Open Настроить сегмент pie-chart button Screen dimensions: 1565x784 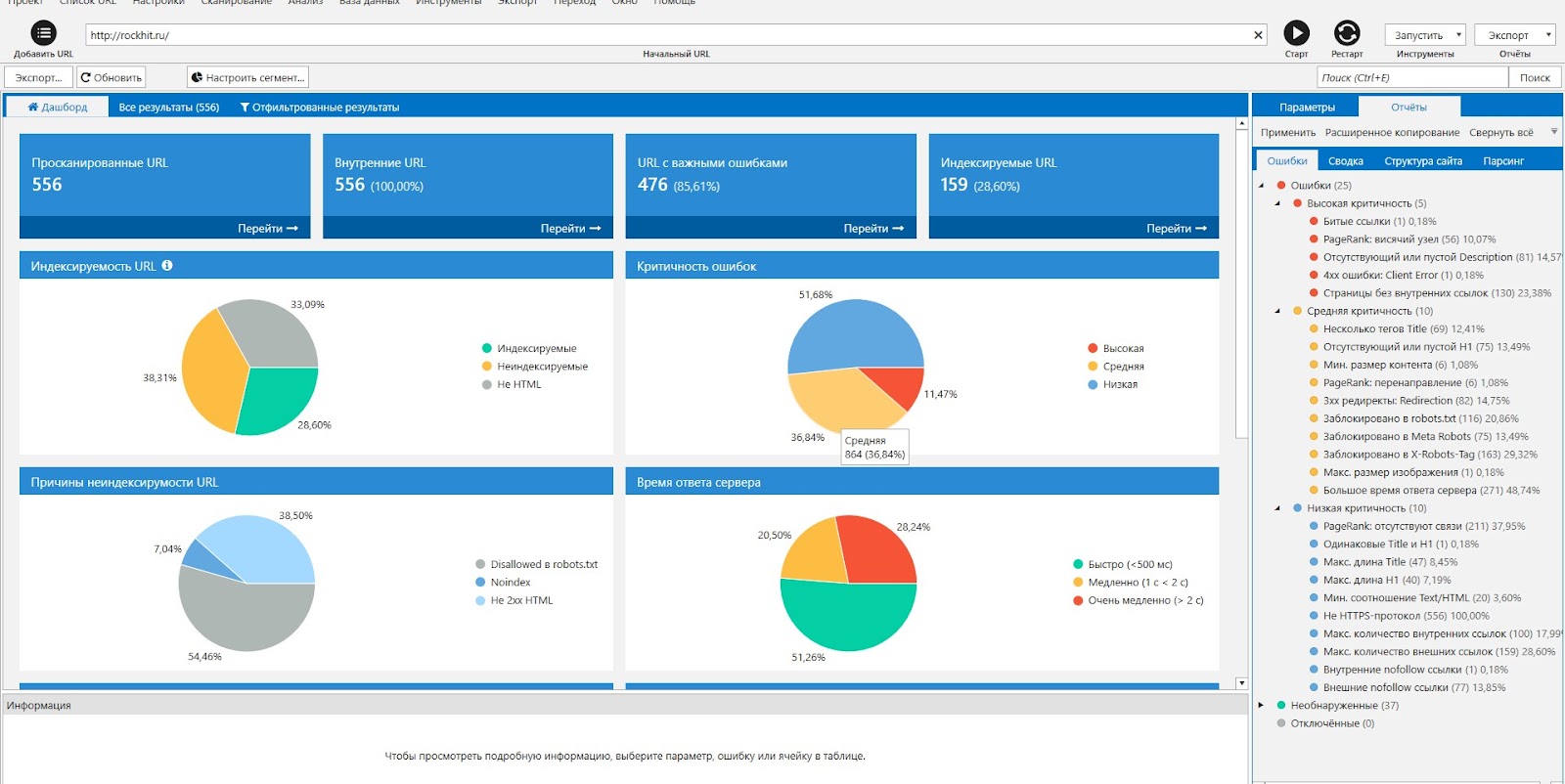[x=248, y=77]
